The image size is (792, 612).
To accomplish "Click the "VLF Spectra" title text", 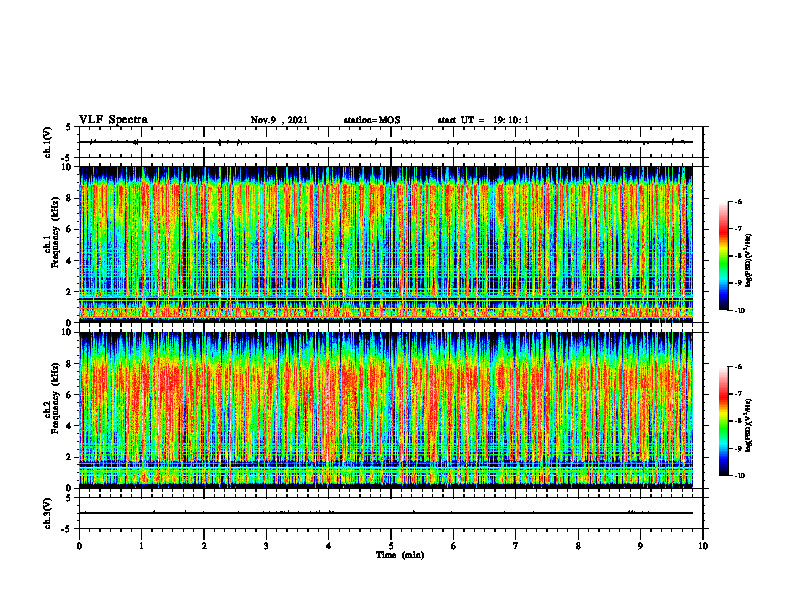I will [113, 120].
